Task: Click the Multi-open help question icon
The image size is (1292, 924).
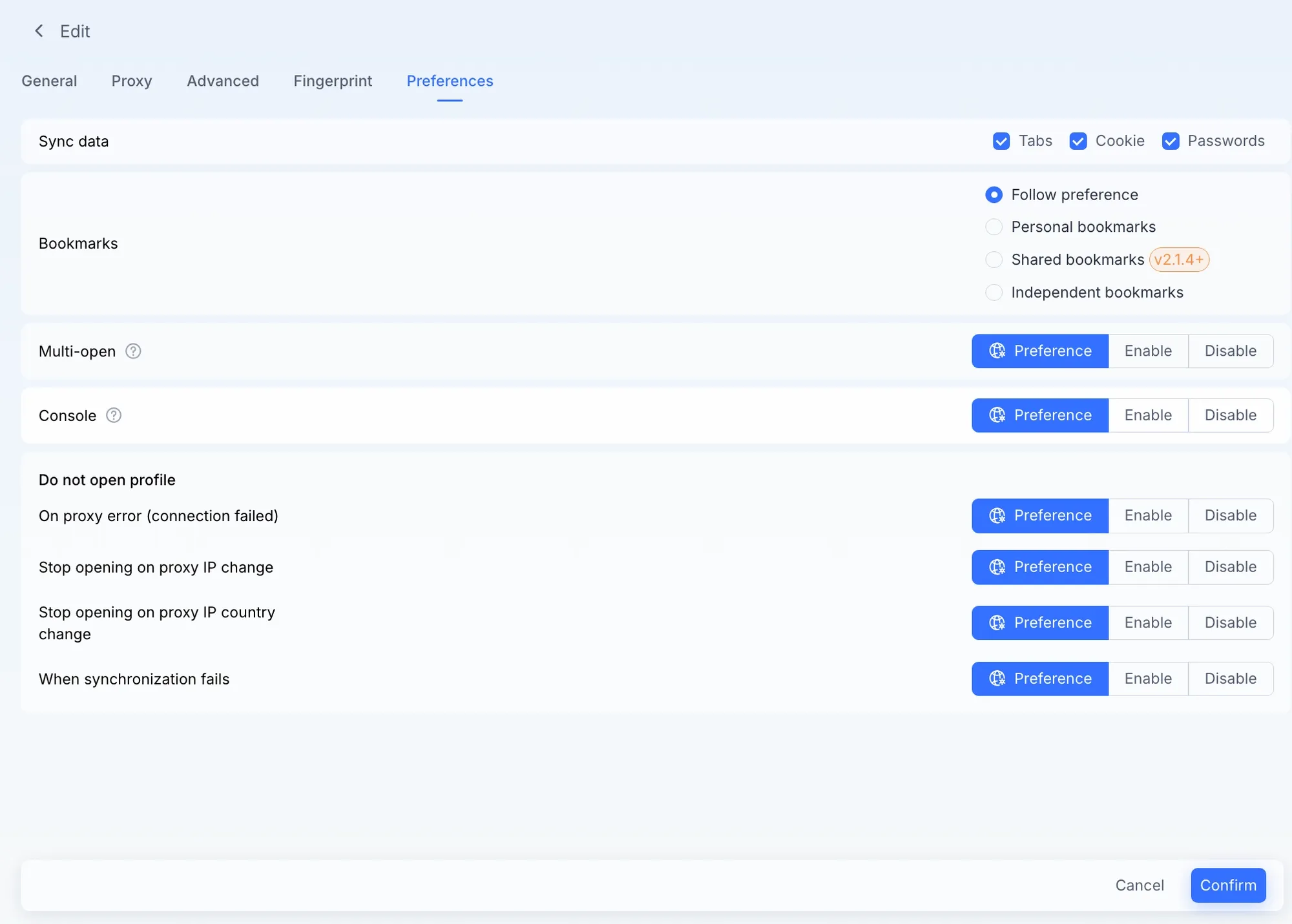Action: (133, 351)
